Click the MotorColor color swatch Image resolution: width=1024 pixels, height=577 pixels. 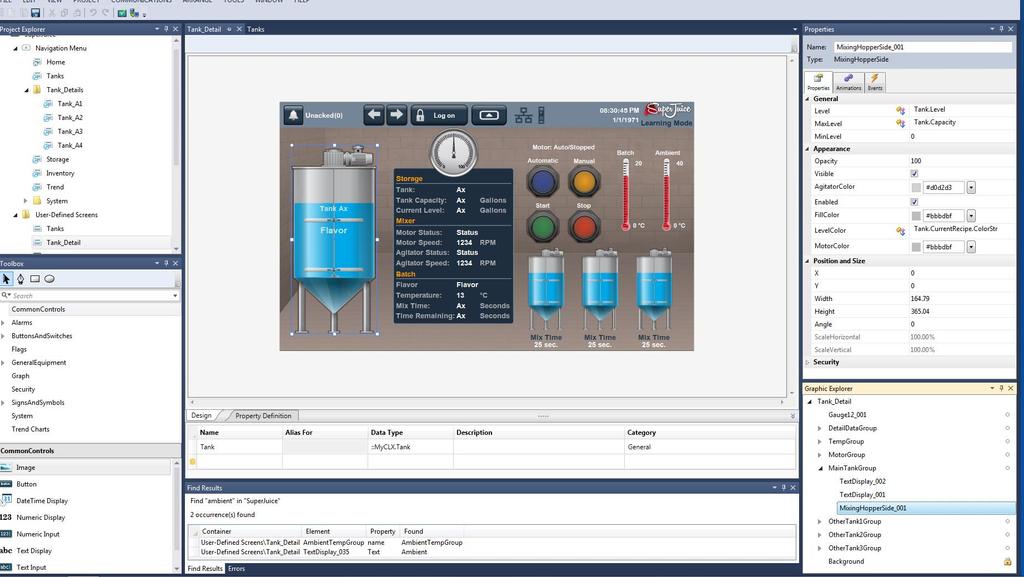click(916, 247)
